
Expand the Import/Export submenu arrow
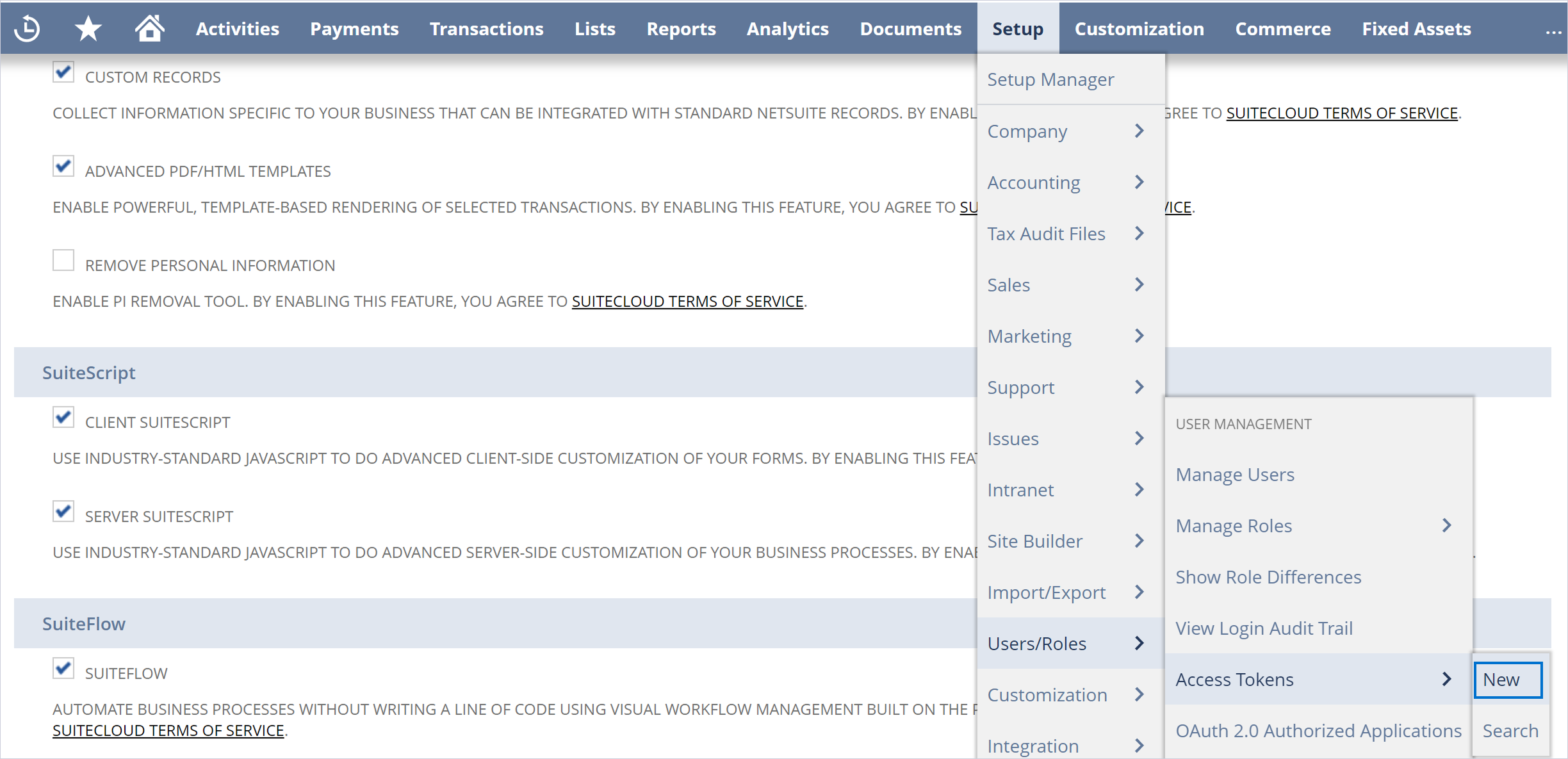click(x=1139, y=592)
